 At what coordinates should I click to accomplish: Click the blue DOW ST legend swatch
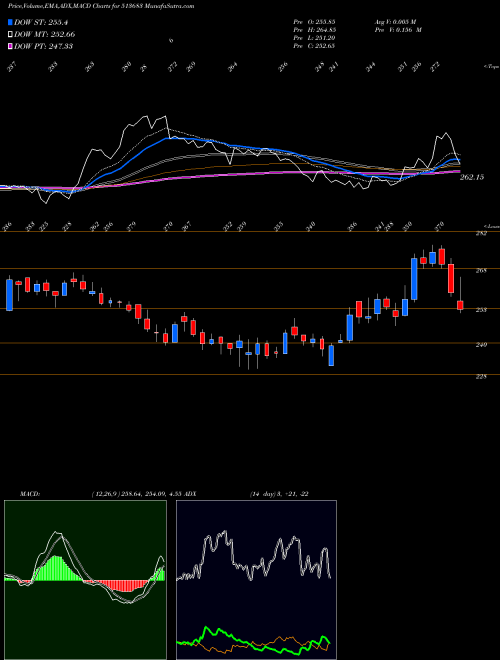tap(10, 22)
